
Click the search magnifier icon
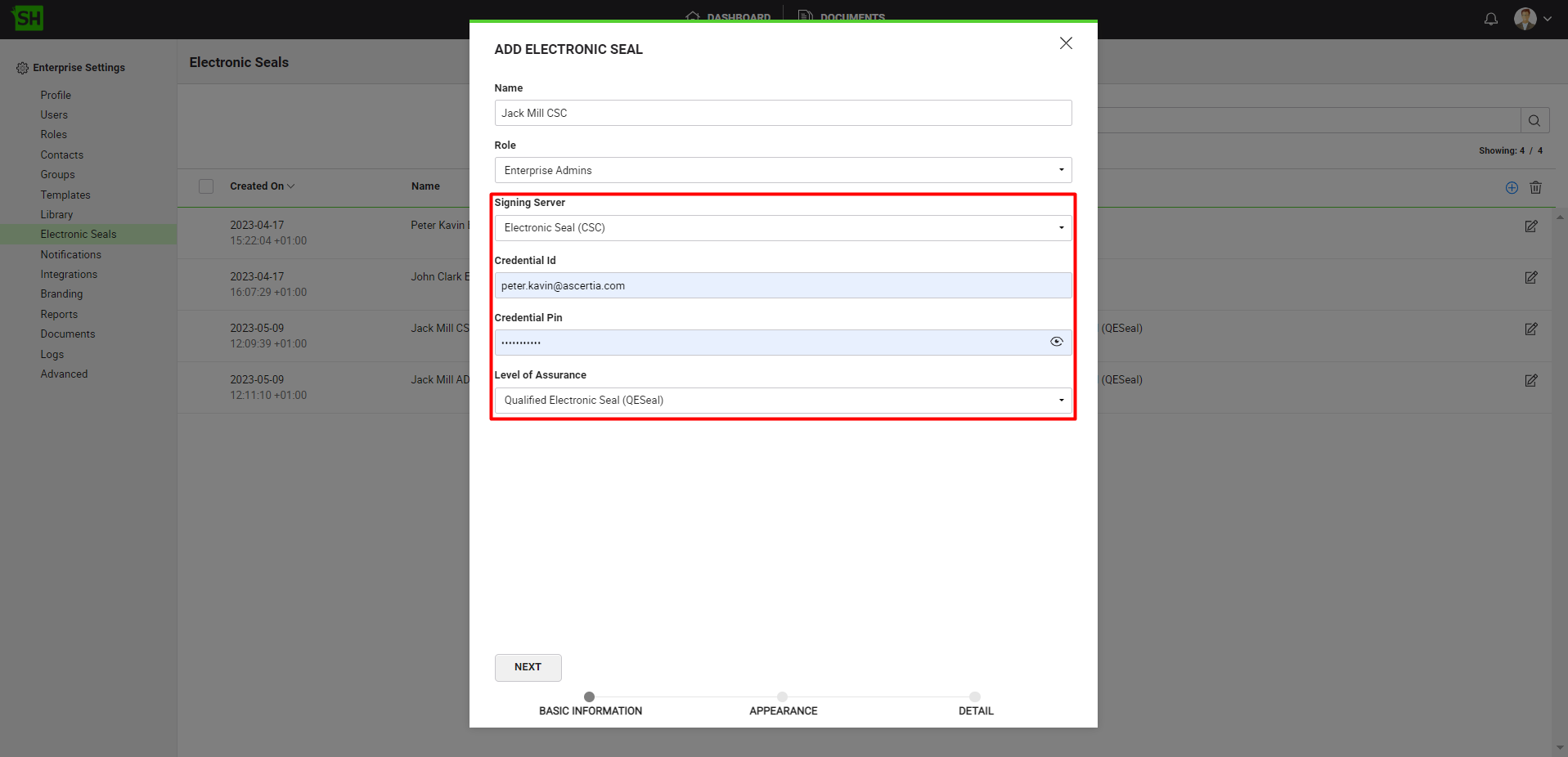coord(1534,121)
